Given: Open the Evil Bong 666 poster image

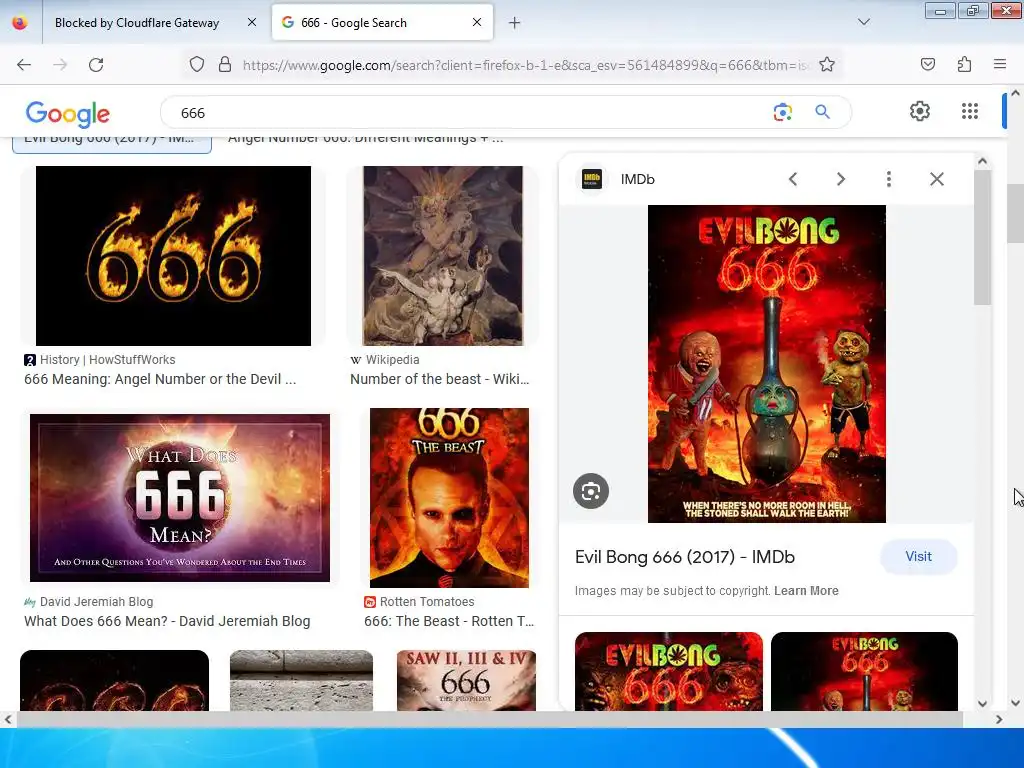Looking at the screenshot, I should (767, 364).
